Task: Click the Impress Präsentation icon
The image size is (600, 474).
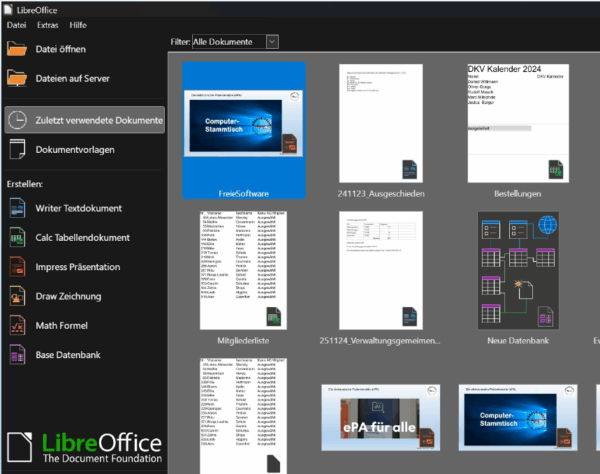Action: point(18,267)
